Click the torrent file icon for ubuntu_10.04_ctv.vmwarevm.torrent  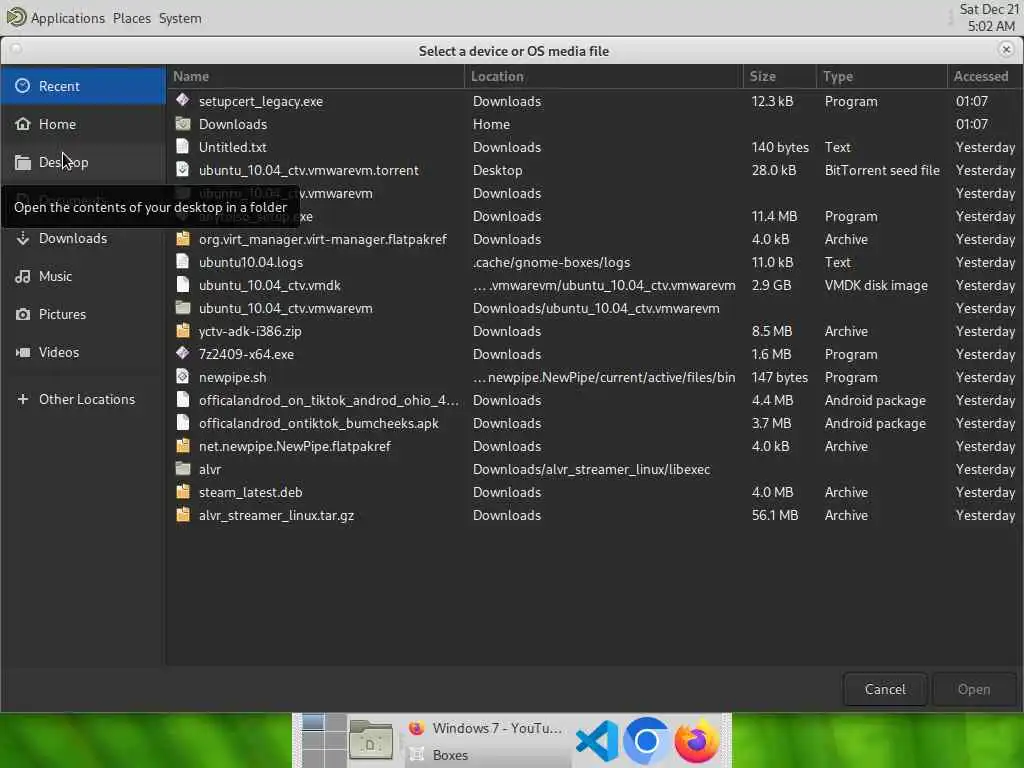183,169
